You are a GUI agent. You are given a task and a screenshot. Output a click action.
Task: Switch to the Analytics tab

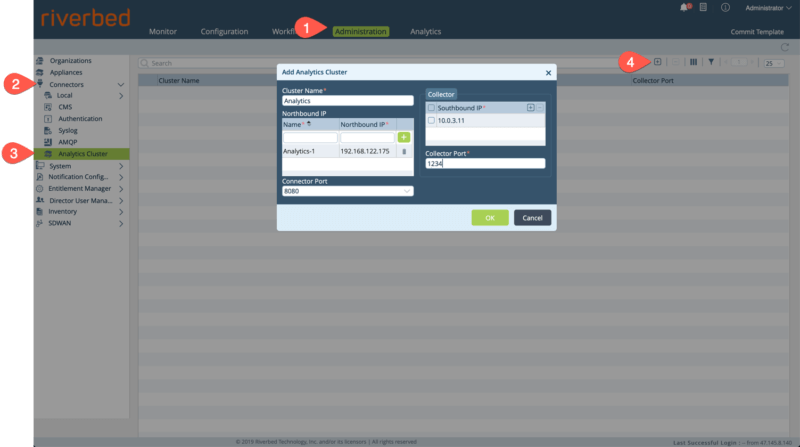click(426, 32)
